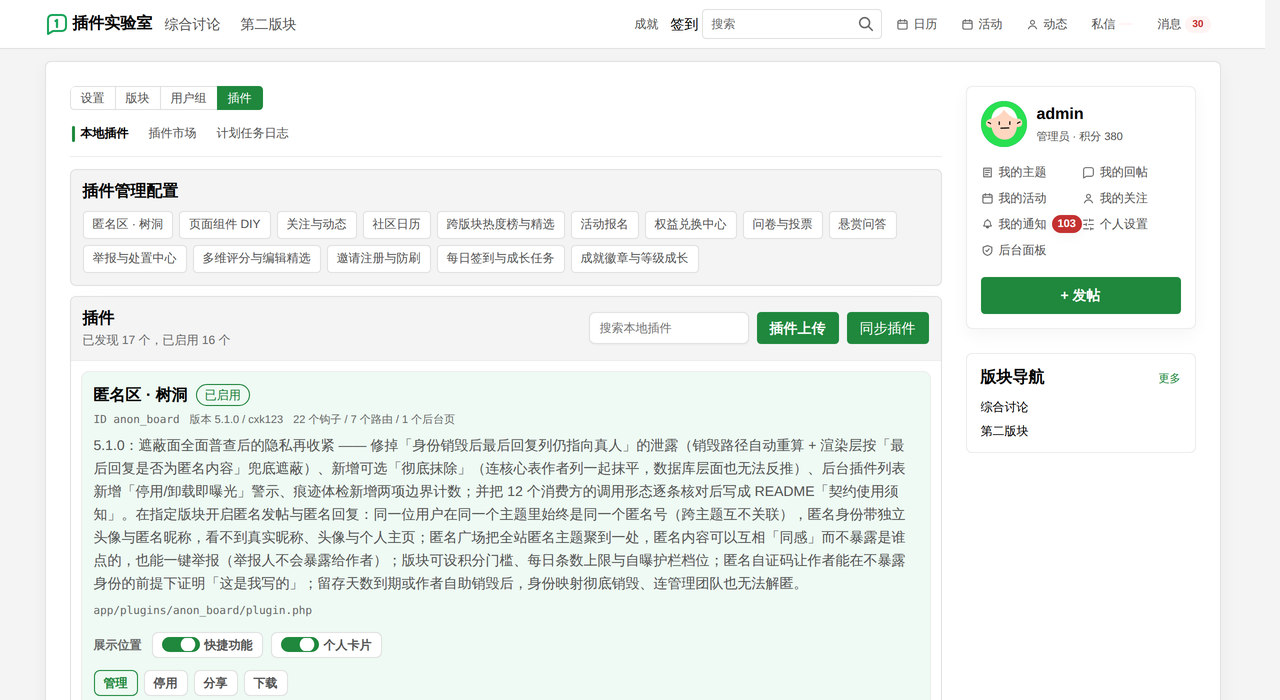Open 活动 in the top bar
Viewport: 1280px width, 700px height.
click(x=982, y=24)
